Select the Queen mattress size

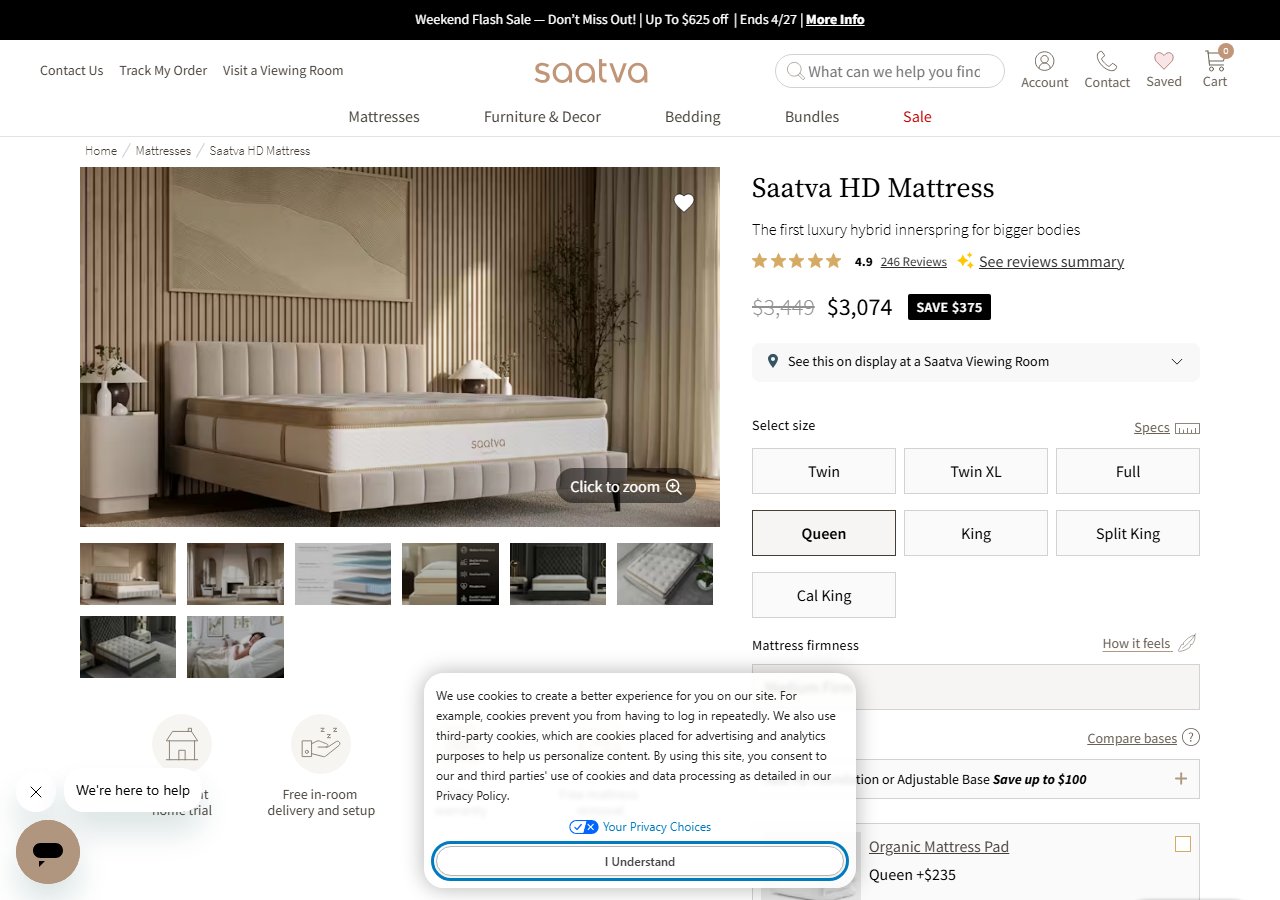tap(823, 533)
